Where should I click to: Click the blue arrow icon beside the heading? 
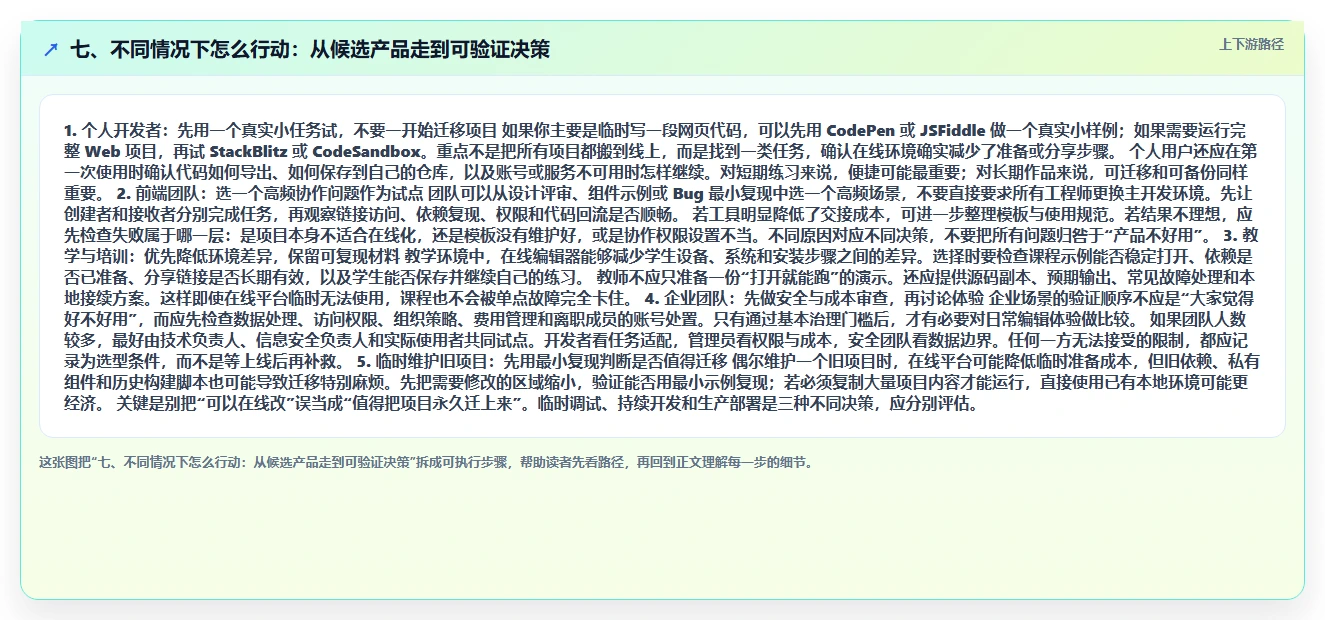tap(51, 49)
